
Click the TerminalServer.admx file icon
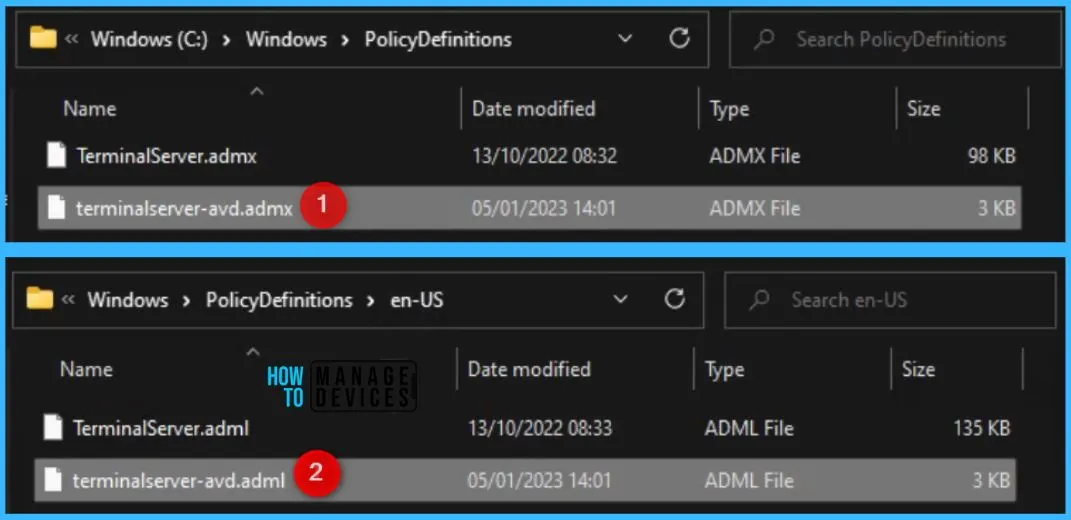click(57, 156)
